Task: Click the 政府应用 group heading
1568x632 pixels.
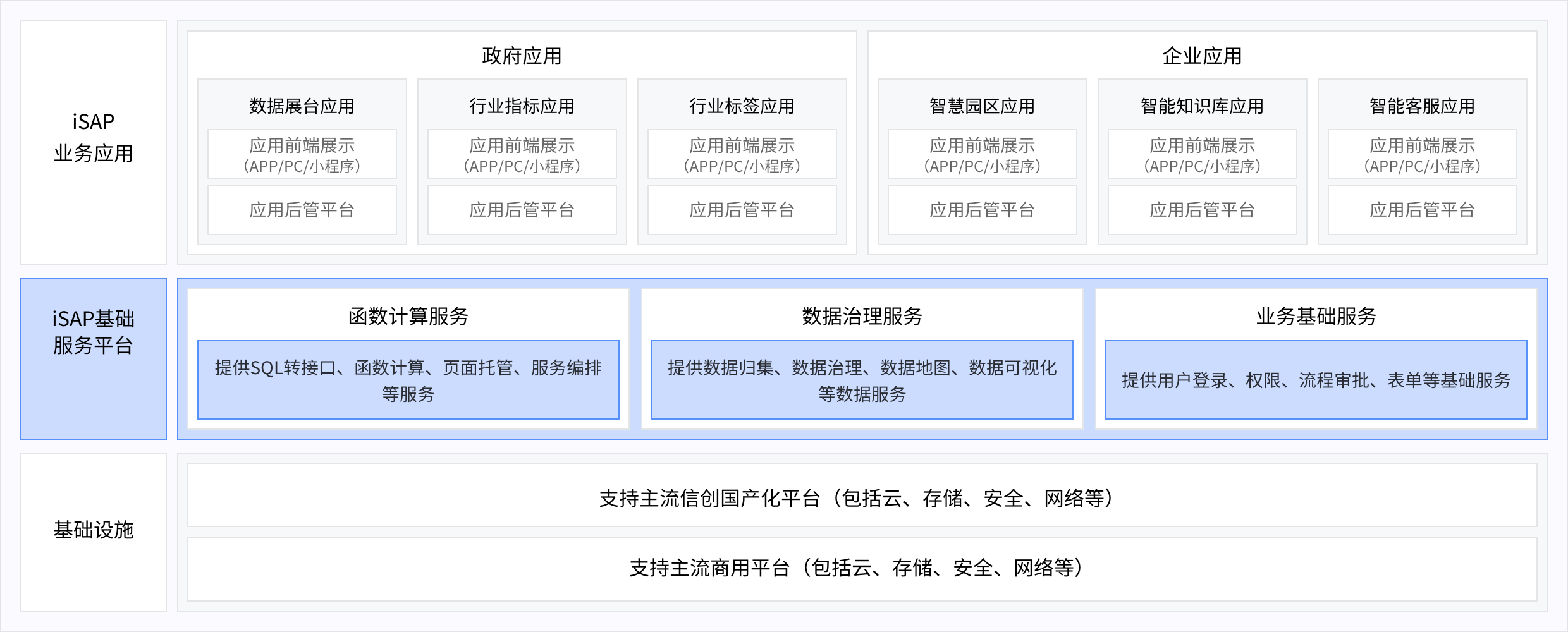Action: click(522, 56)
